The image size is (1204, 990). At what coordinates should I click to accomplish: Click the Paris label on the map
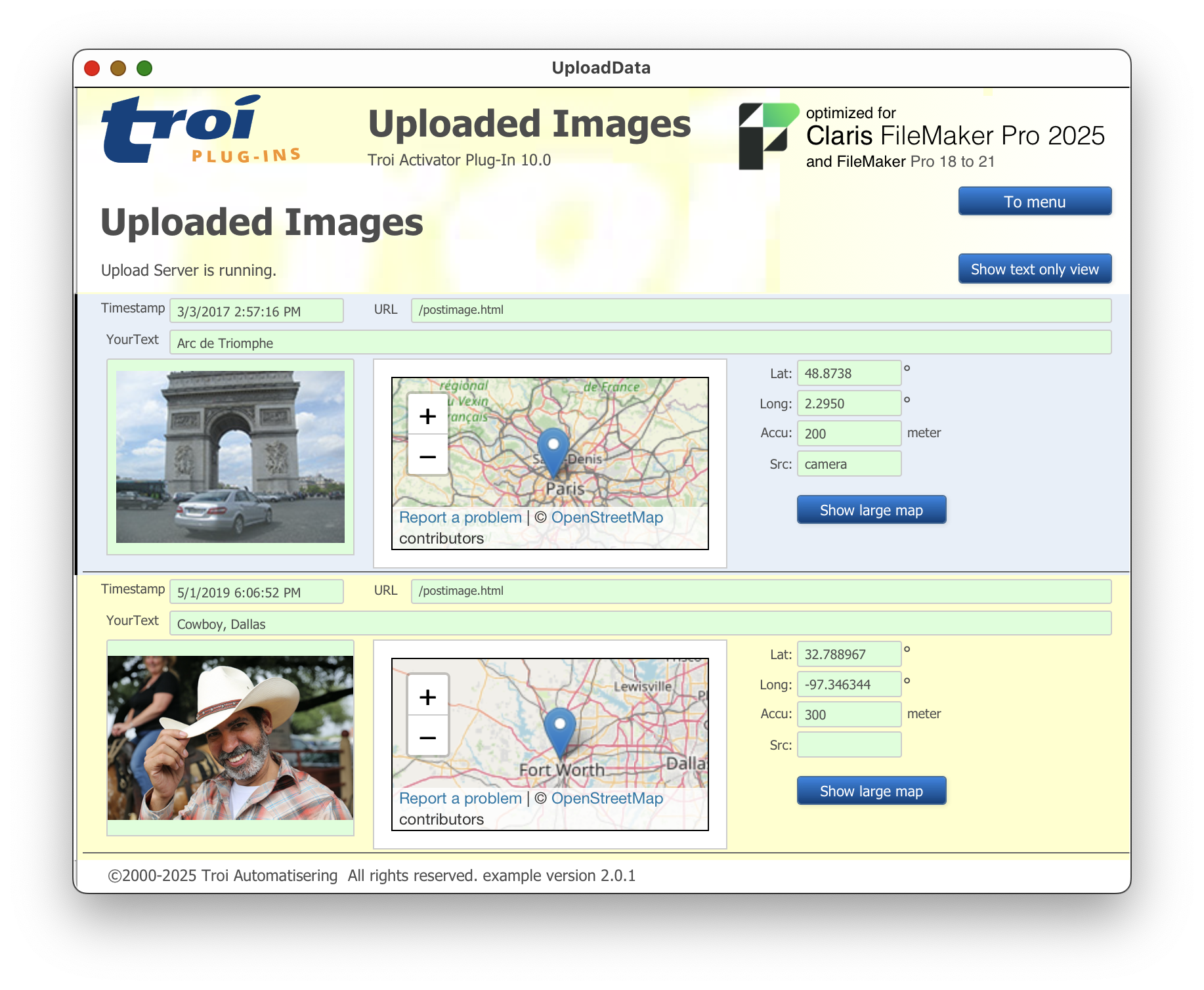(x=565, y=488)
